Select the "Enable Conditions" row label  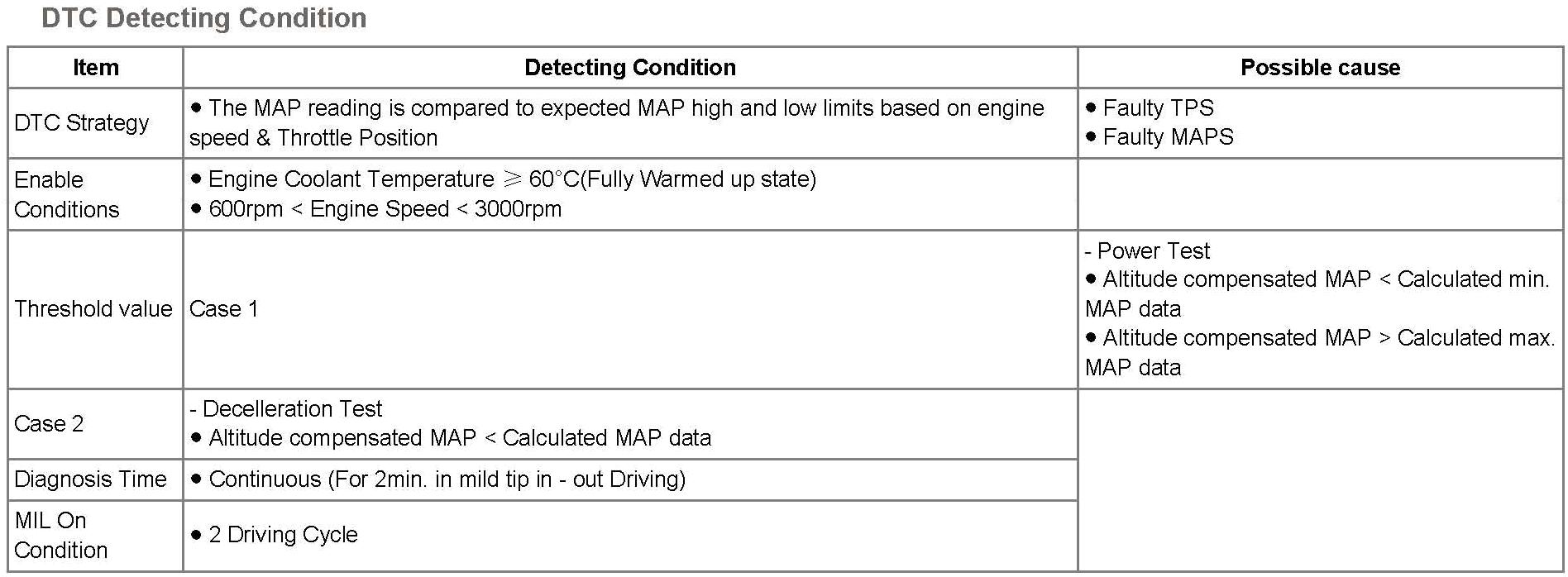pyautogui.click(x=67, y=194)
